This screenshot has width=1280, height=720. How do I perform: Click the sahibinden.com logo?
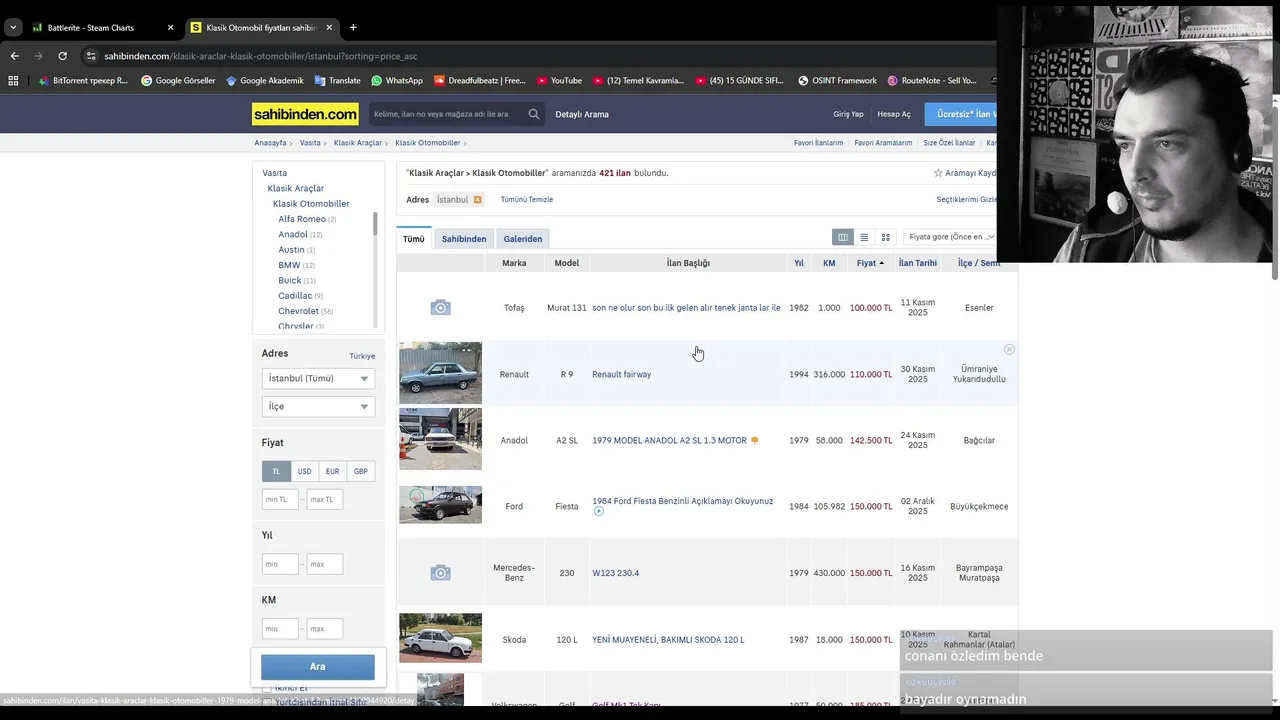(305, 114)
